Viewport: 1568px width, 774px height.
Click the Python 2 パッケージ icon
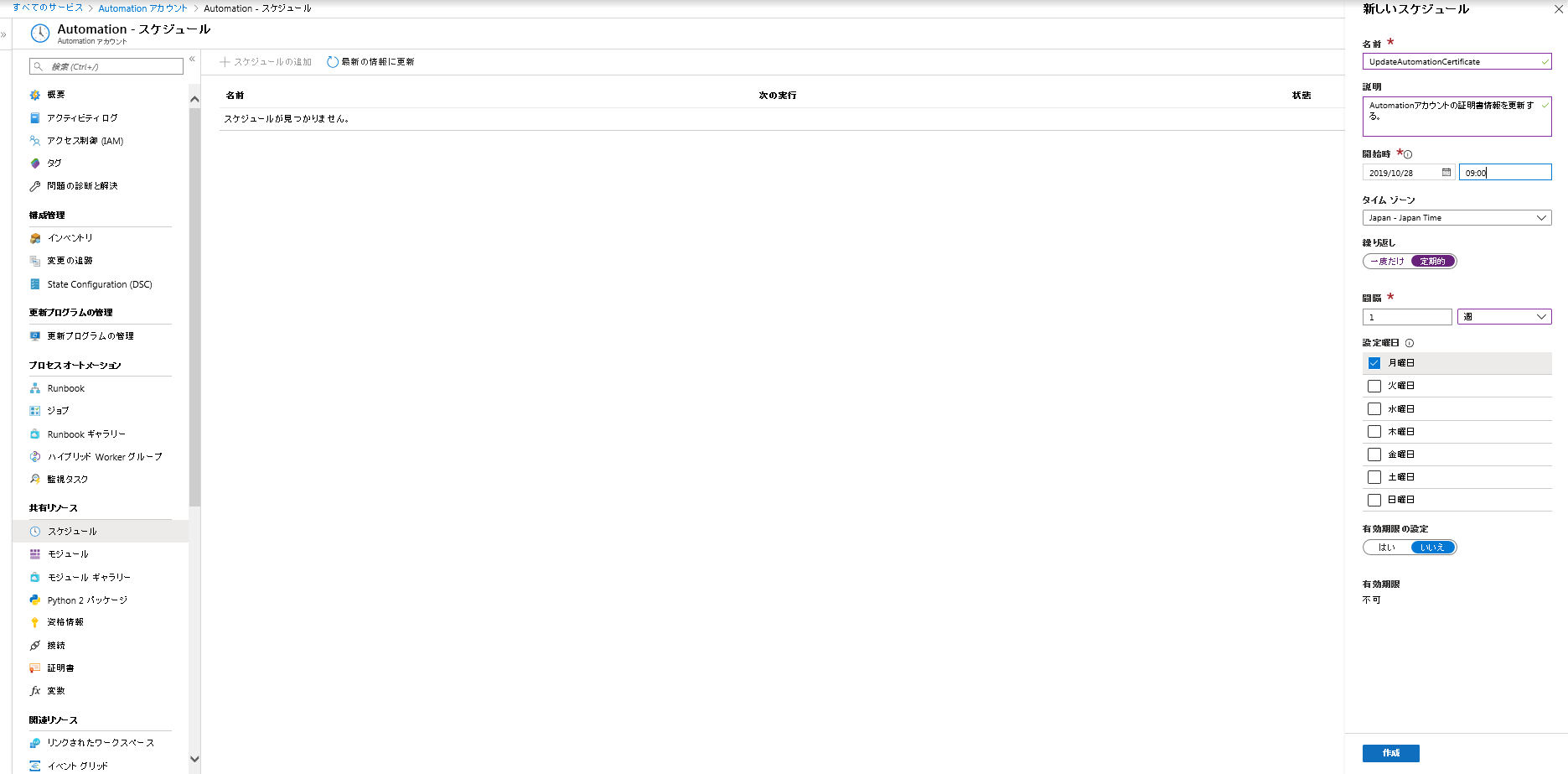pyautogui.click(x=35, y=600)
